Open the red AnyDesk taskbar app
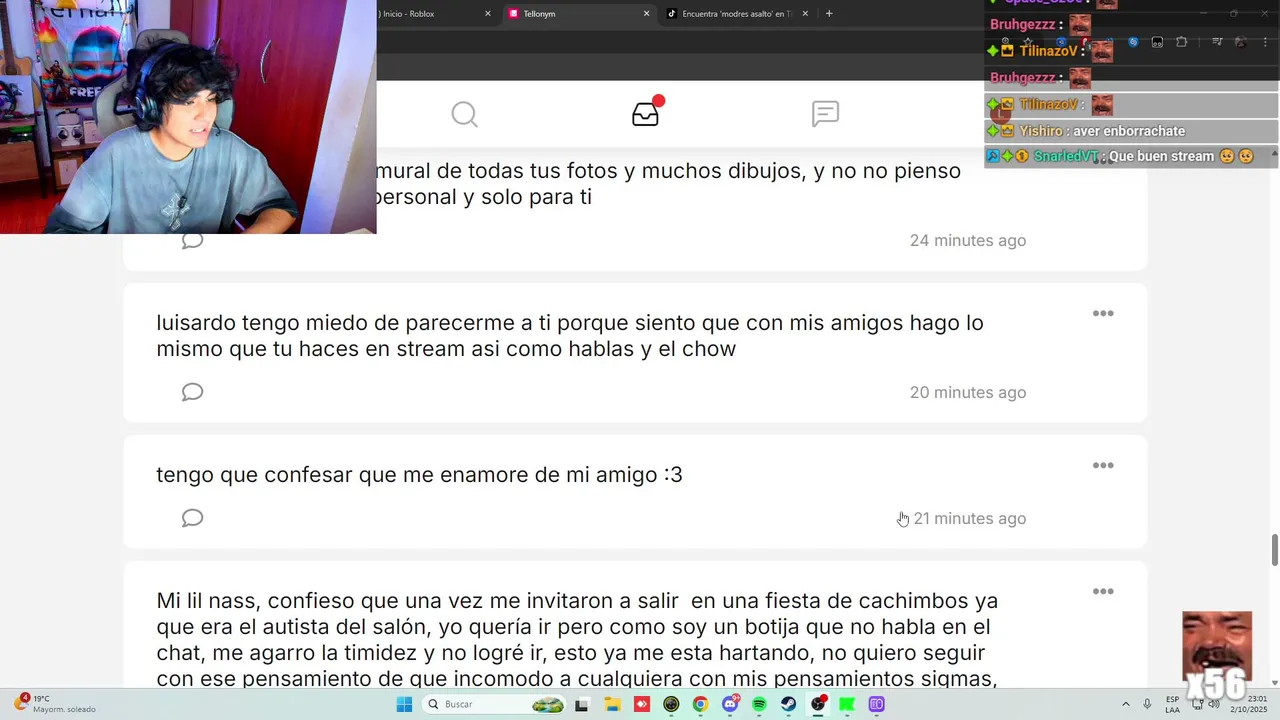Viewport: 1280px width, 720px height. (x=642, y=704)
